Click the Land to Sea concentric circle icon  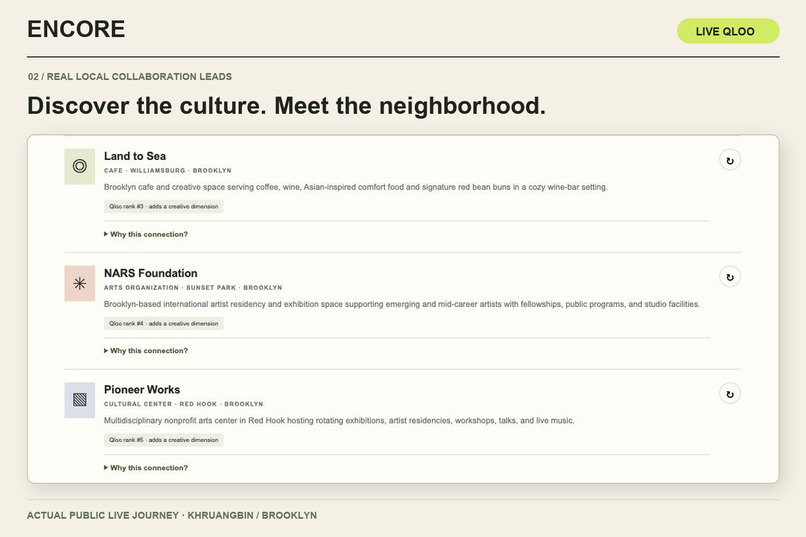(80, 166)
